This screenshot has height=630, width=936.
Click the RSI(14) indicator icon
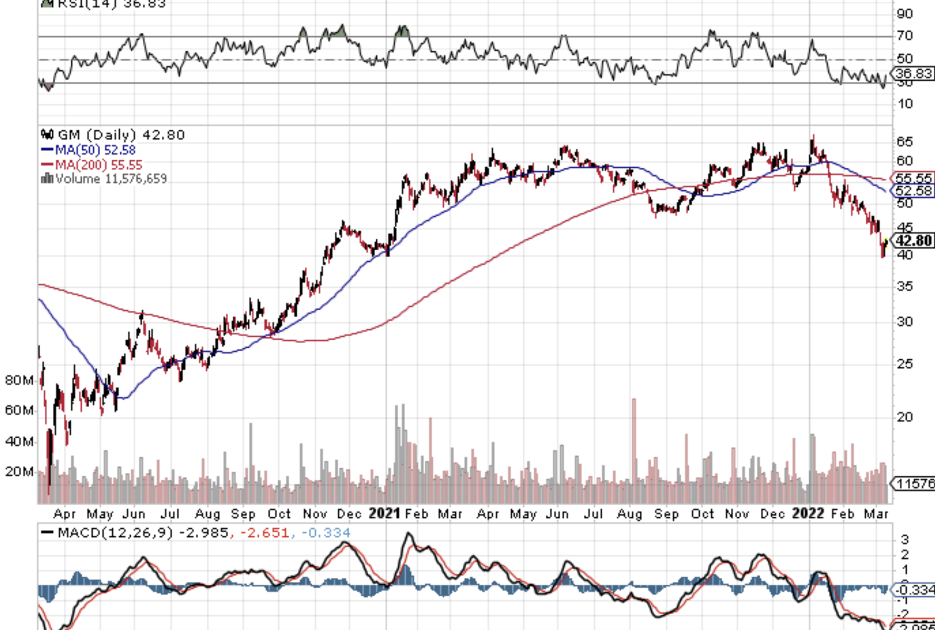point(44,3)
